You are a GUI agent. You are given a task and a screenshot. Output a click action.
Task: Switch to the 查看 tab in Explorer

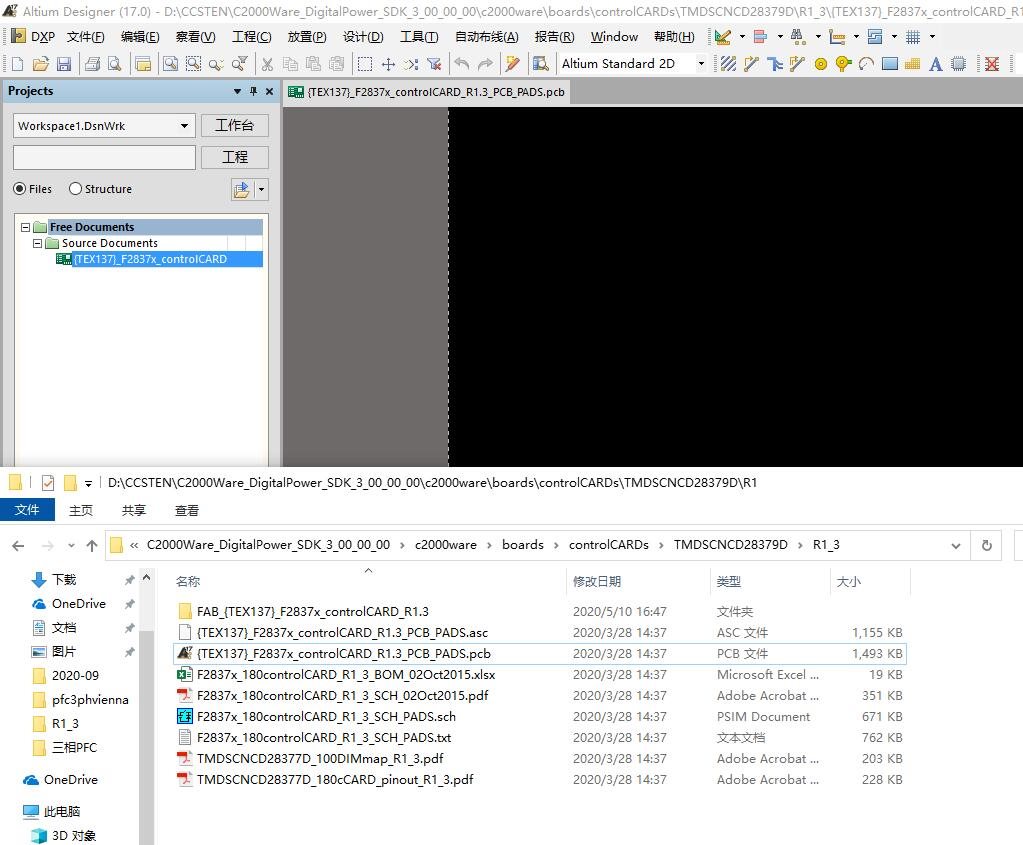point(187,510)
